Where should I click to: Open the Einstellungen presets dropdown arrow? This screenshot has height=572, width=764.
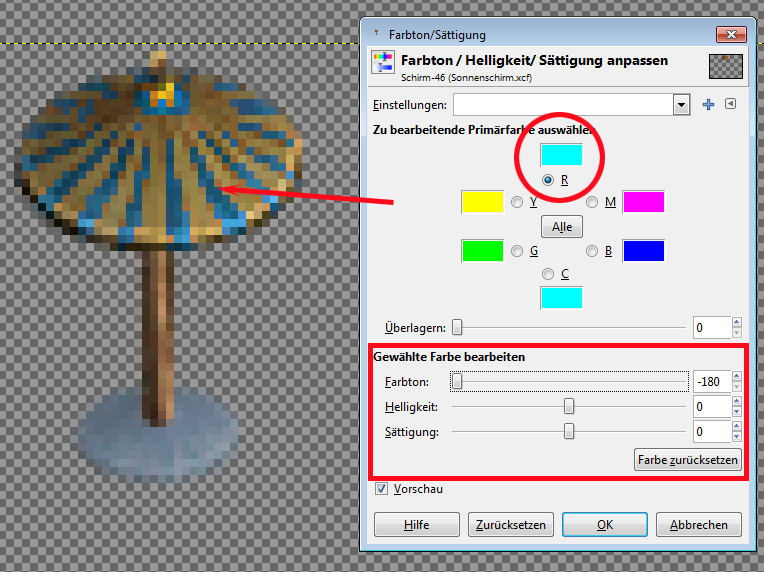pos(681,105)
